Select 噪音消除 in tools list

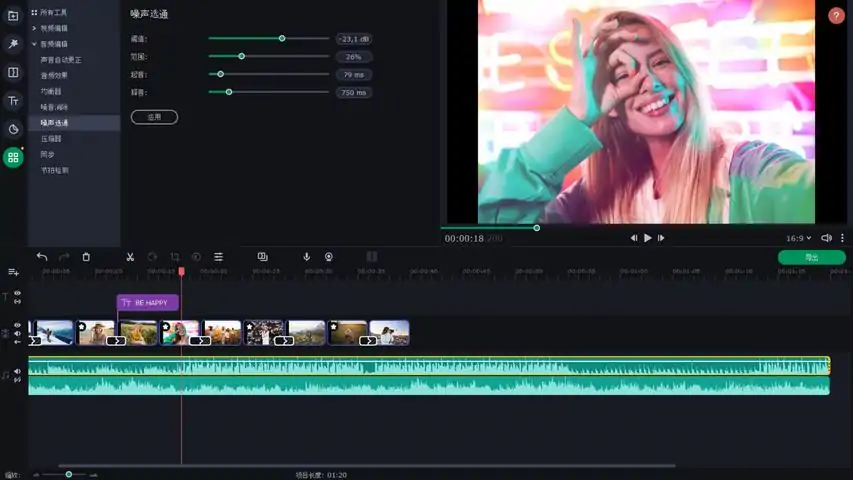pyautogui.click(x=54, y=107)
